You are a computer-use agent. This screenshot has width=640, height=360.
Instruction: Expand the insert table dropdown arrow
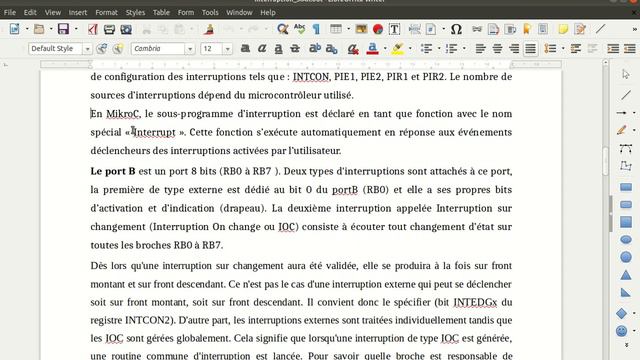click(x=348, y=29)
